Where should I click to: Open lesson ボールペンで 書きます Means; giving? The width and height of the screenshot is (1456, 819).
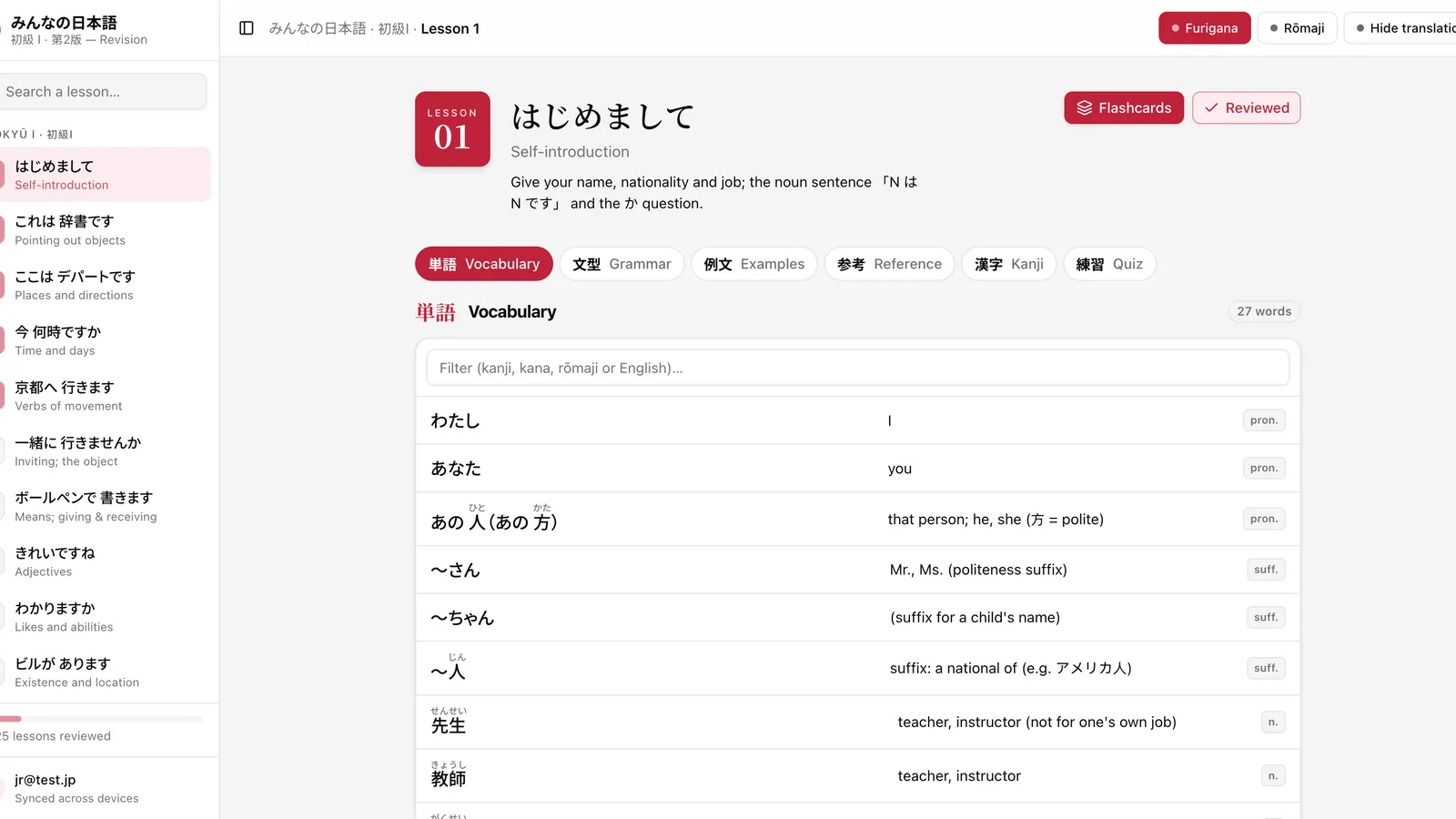pos(106,507)
